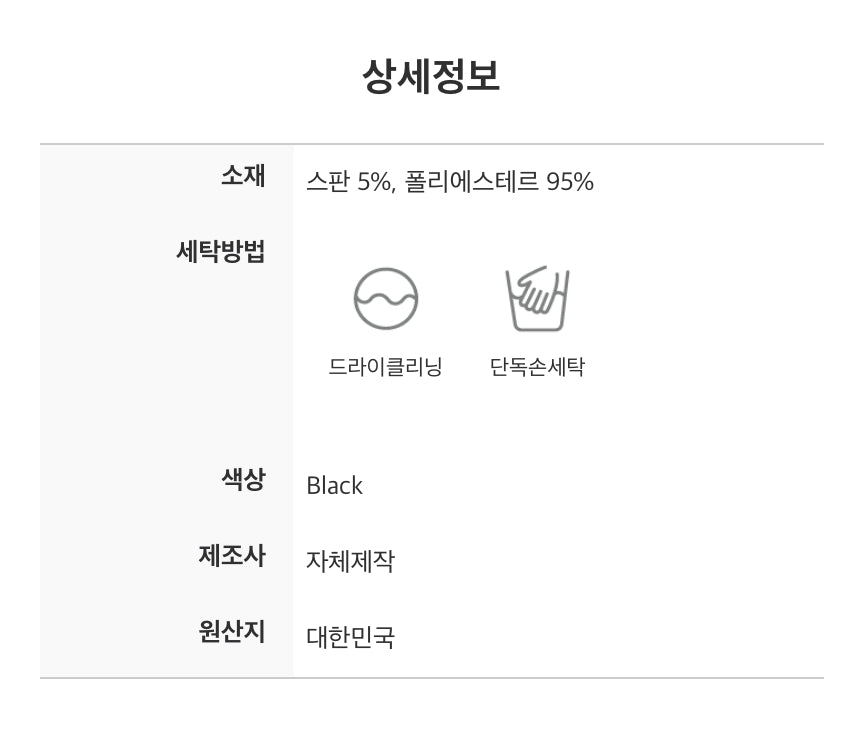Click the material text 스판 5%

pos(351,182)
